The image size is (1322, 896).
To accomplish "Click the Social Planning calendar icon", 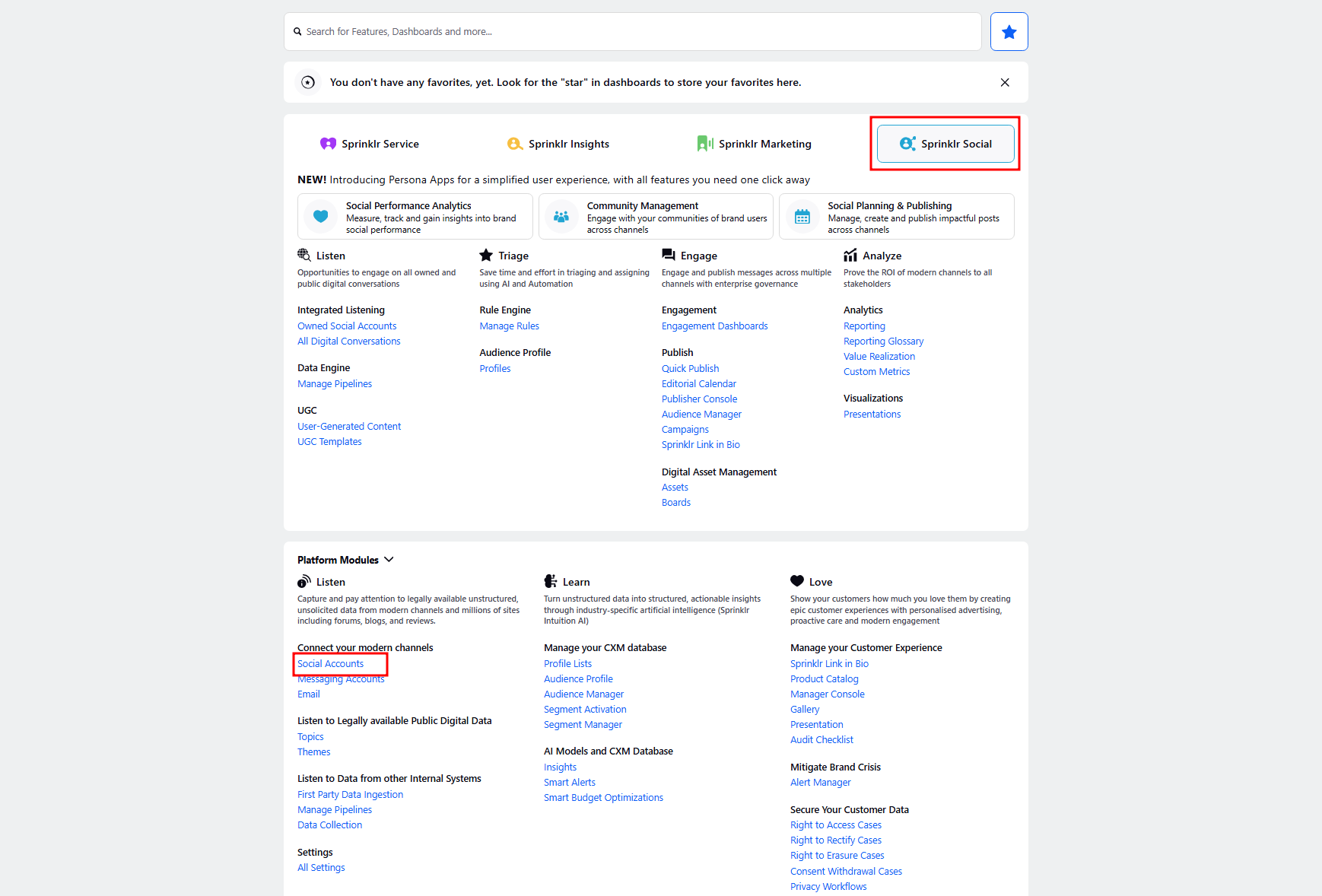I will [x=802, y=217].
